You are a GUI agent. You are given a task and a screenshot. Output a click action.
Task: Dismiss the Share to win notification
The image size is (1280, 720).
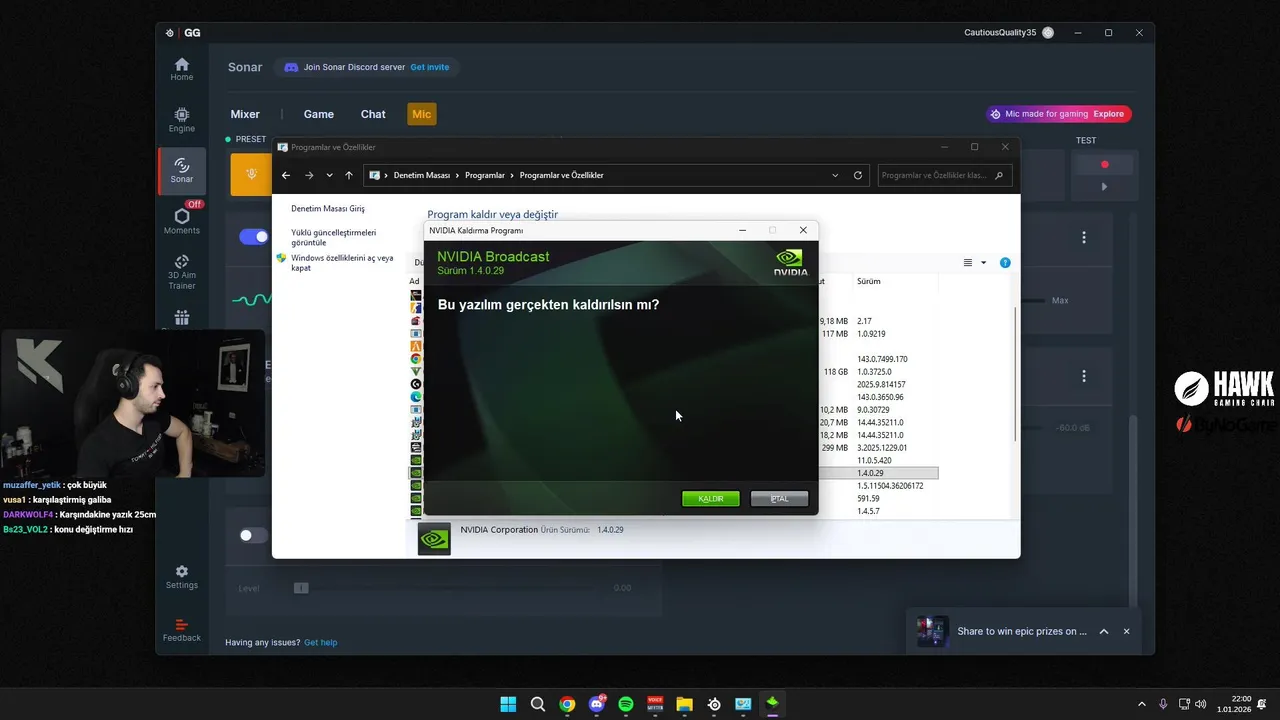[1126, 631]
